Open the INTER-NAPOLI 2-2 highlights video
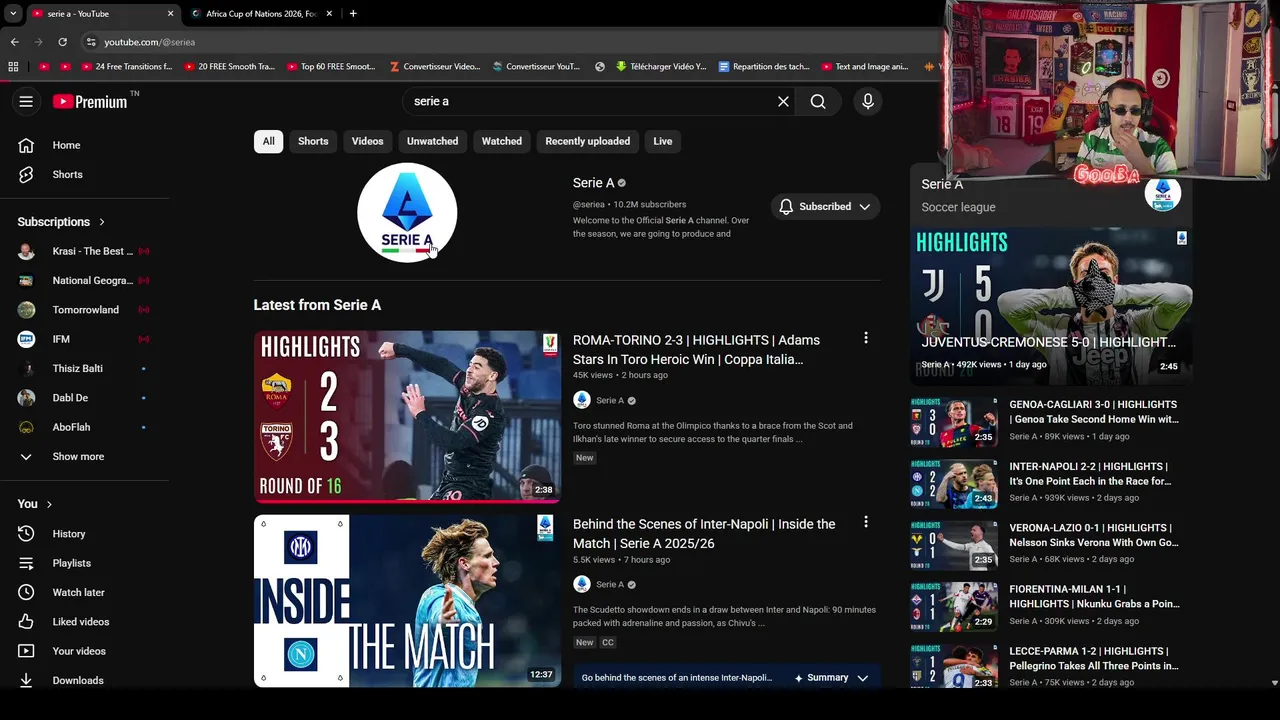1280x720 pixels. point(1050,482)
